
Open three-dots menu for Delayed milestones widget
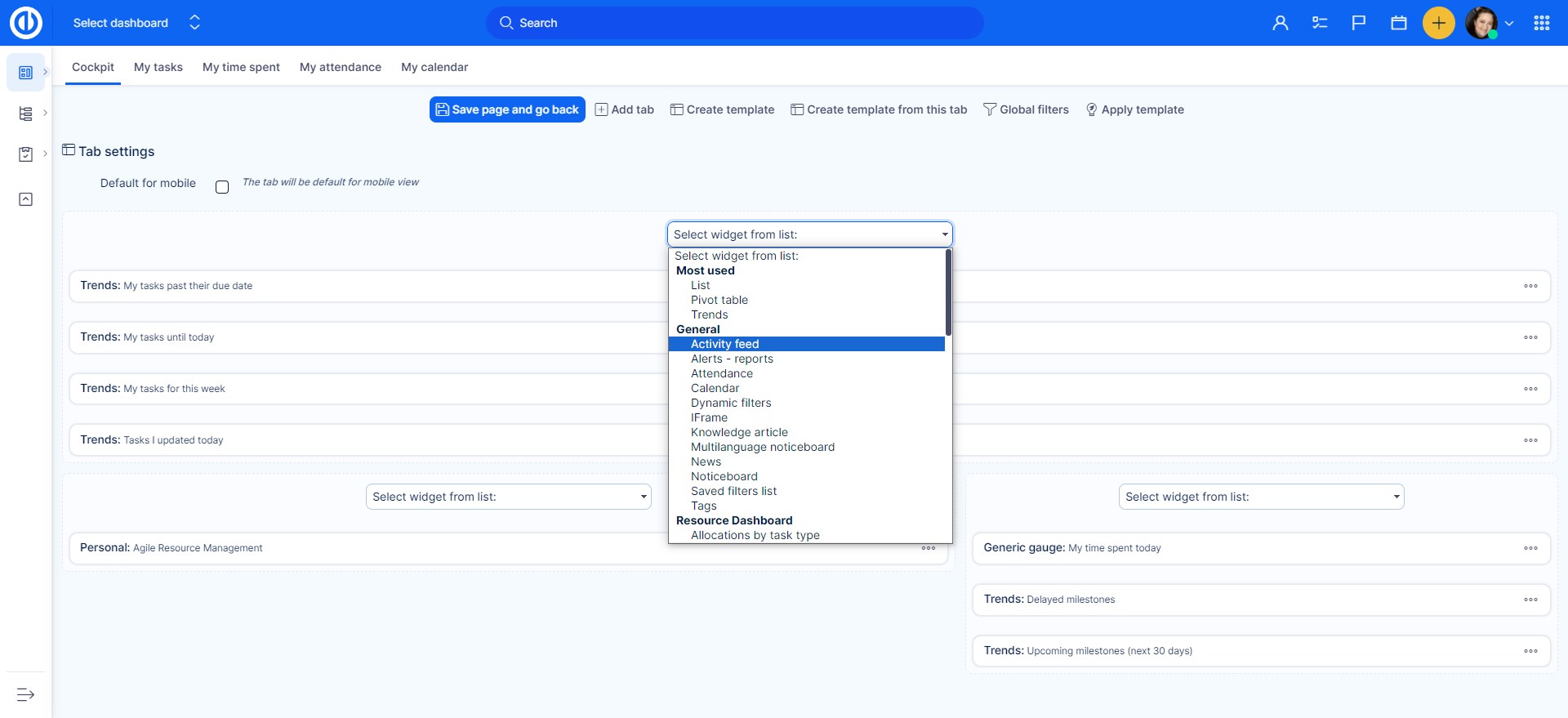pyautogui.click(x=1530, y=600)
